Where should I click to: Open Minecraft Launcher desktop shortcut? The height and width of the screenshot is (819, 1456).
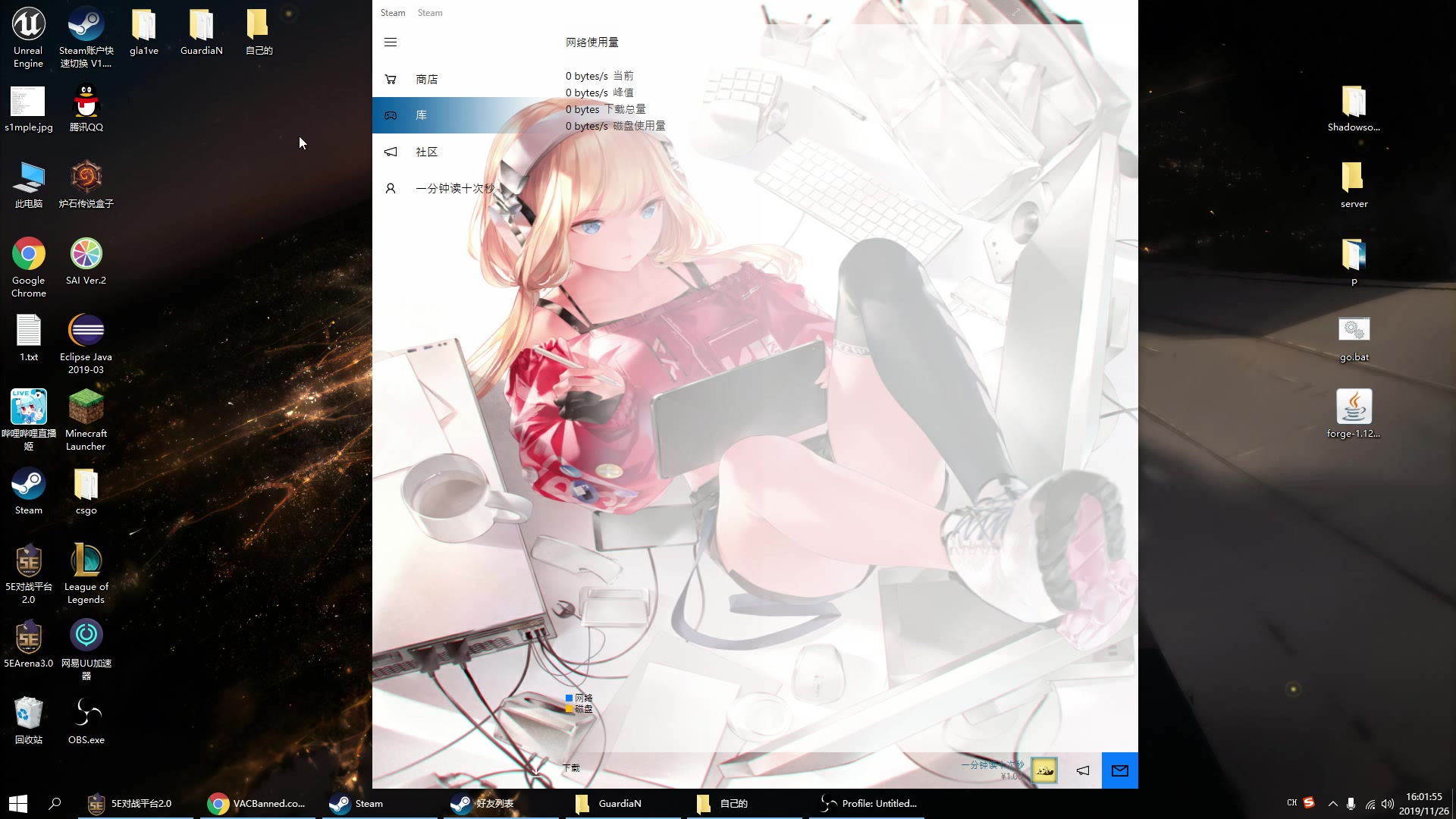[x=86, y=421]
